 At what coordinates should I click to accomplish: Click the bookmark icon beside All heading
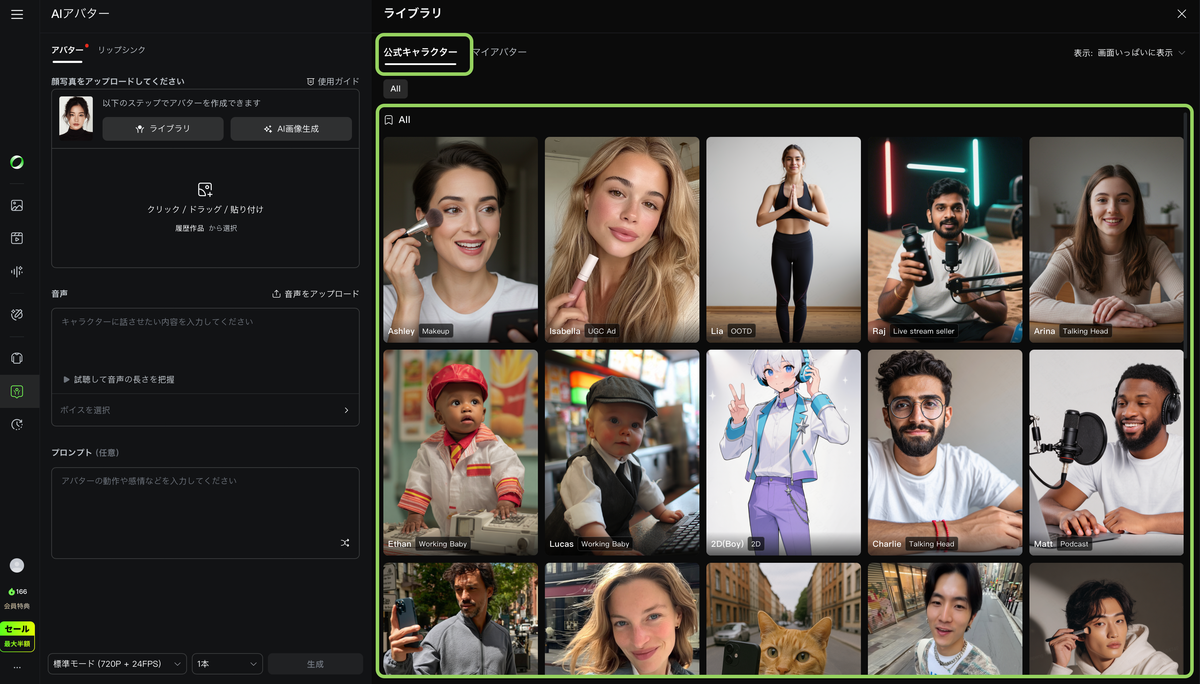pos(389,120)
